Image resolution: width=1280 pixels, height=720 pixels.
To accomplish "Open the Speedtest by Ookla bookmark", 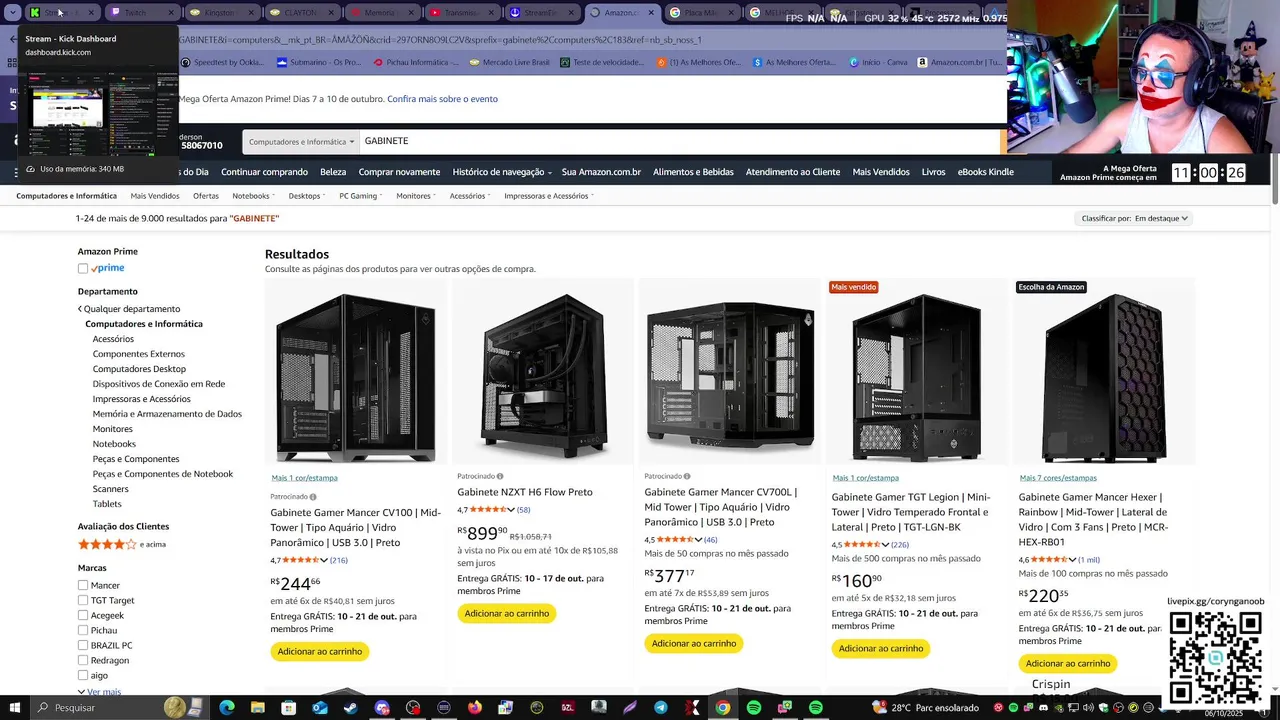I will [222, 62].
